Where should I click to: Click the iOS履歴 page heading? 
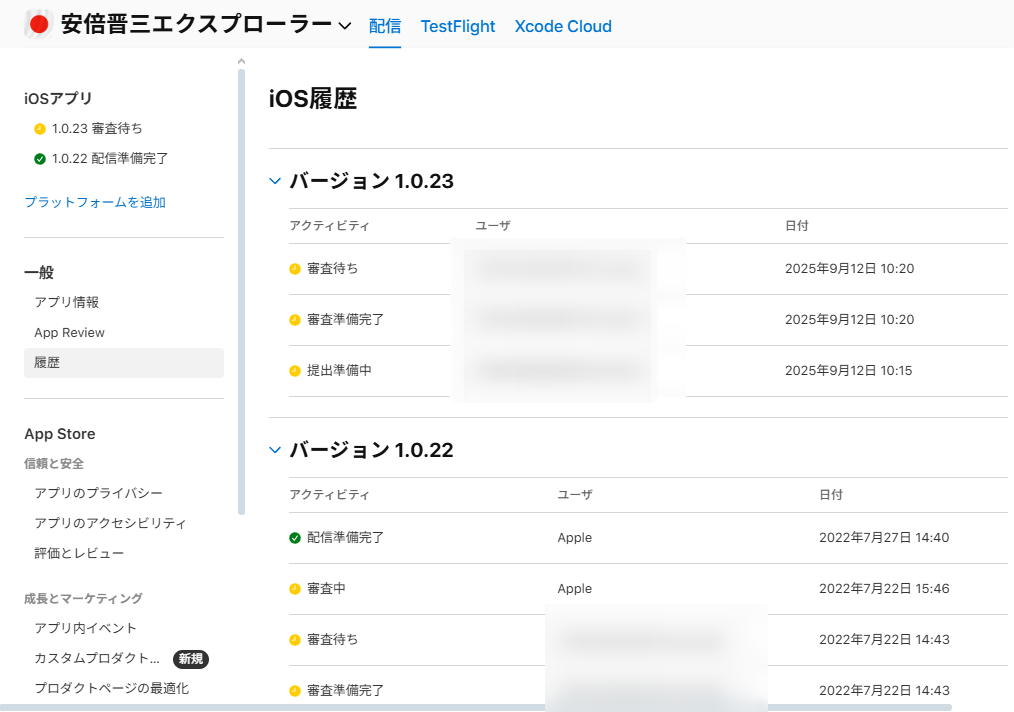click(x=313, y=99)
